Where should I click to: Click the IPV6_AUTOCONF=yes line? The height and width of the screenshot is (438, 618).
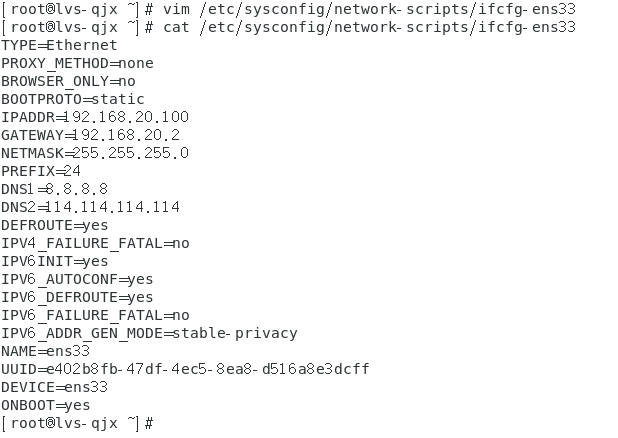pyautogui.click(x=77, y=279)
